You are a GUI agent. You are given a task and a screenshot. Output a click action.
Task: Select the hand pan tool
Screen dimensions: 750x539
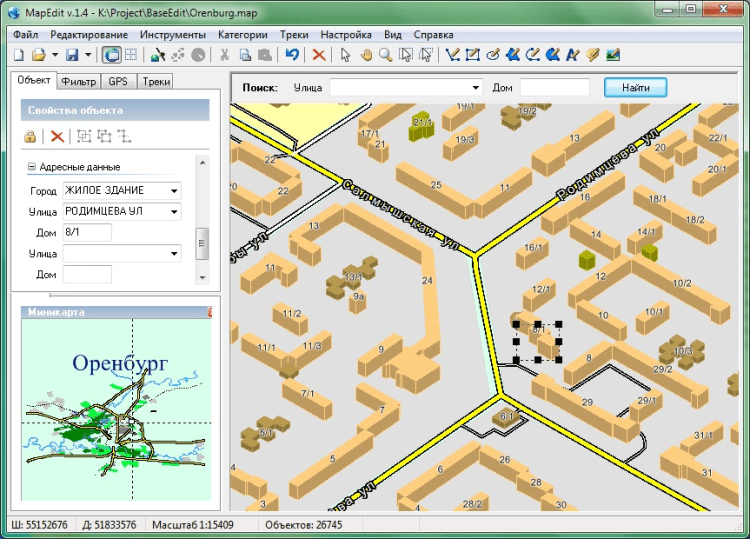click(366, 55)
